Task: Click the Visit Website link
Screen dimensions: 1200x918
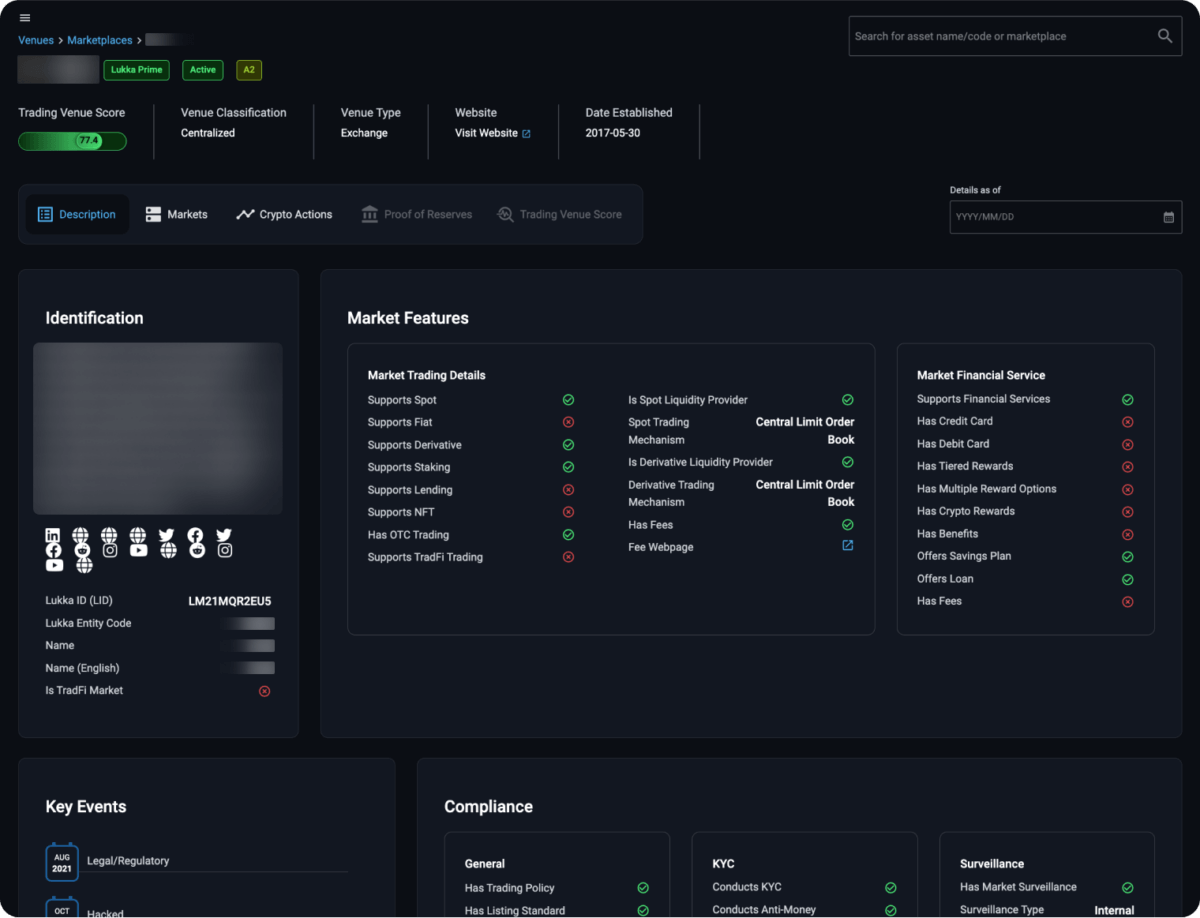Action: pyautogui.click(x=489, y=132)
